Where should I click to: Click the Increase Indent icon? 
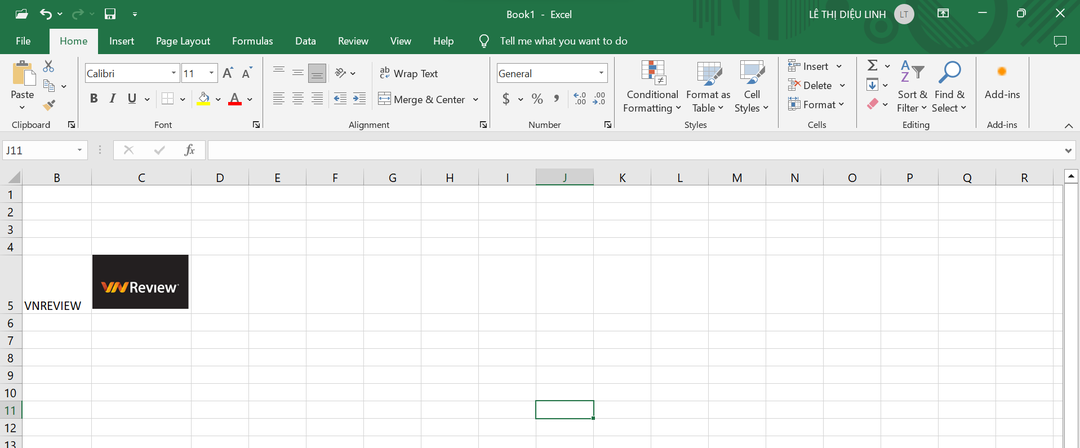pos(358,99)
